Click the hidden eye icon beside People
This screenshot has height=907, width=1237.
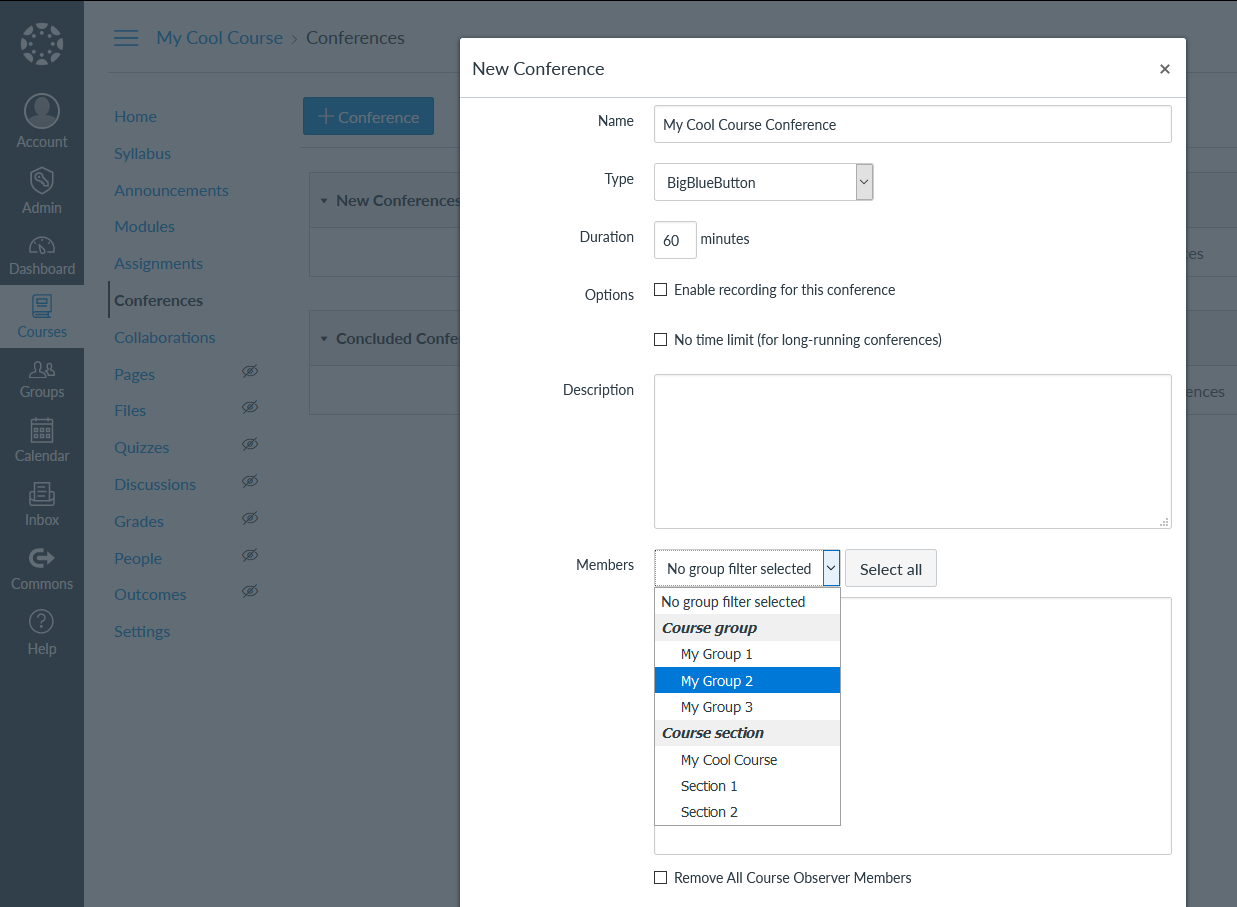(x=250, y=555)
